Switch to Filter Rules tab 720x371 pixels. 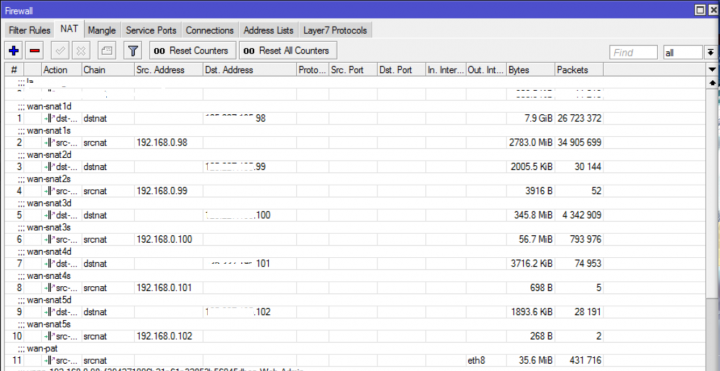pos(29,30)
